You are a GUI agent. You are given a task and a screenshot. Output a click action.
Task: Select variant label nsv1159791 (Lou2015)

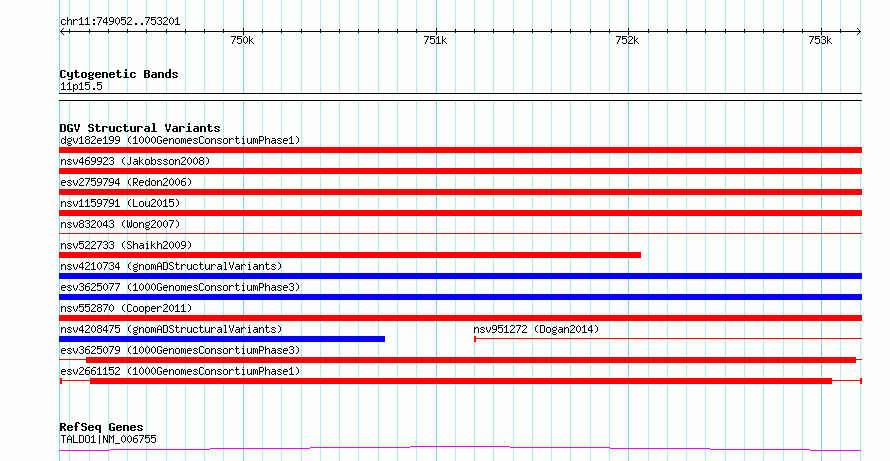coord(120,203)
